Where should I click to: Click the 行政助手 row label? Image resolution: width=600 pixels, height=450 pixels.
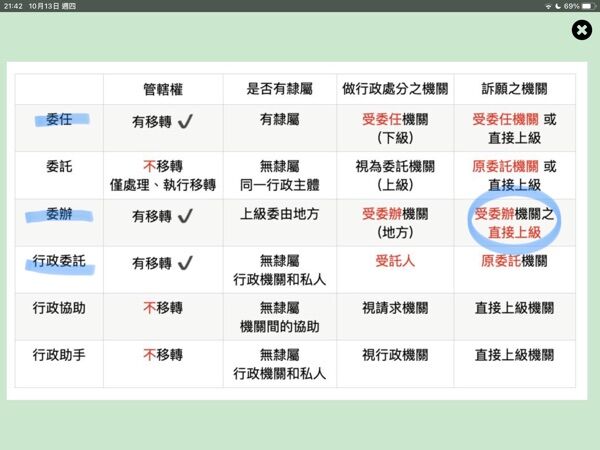coord(59,355)
